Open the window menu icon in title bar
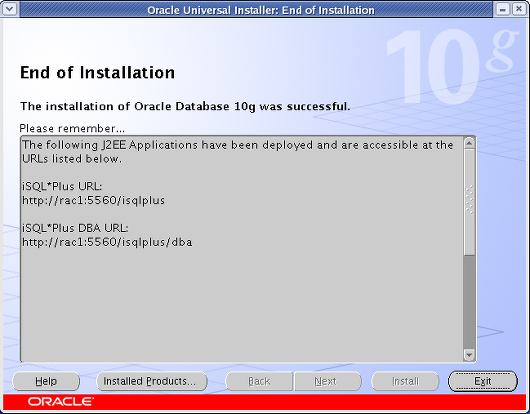The height and width of the screenshot is (414, 530). click(9, 9)
